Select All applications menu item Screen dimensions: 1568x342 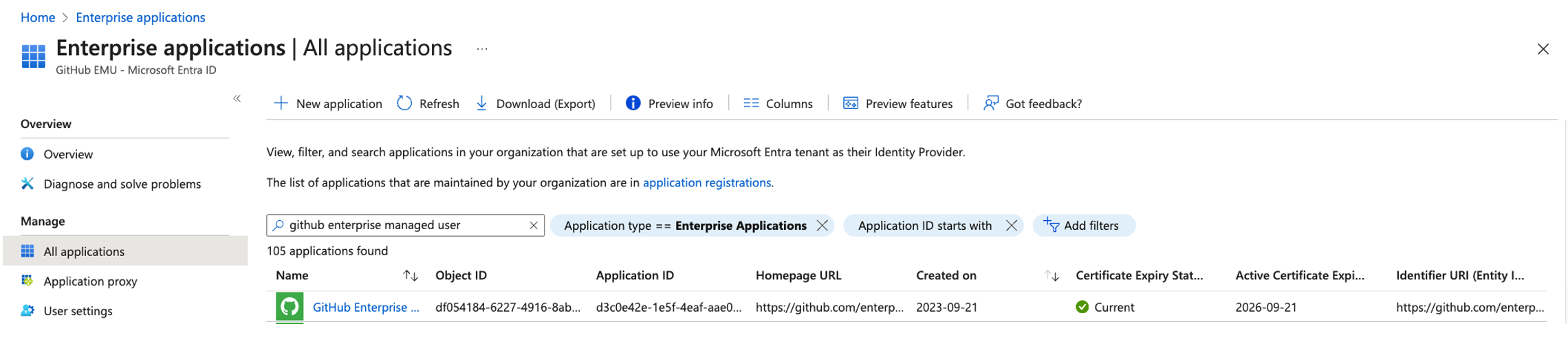tap(125, 251)
